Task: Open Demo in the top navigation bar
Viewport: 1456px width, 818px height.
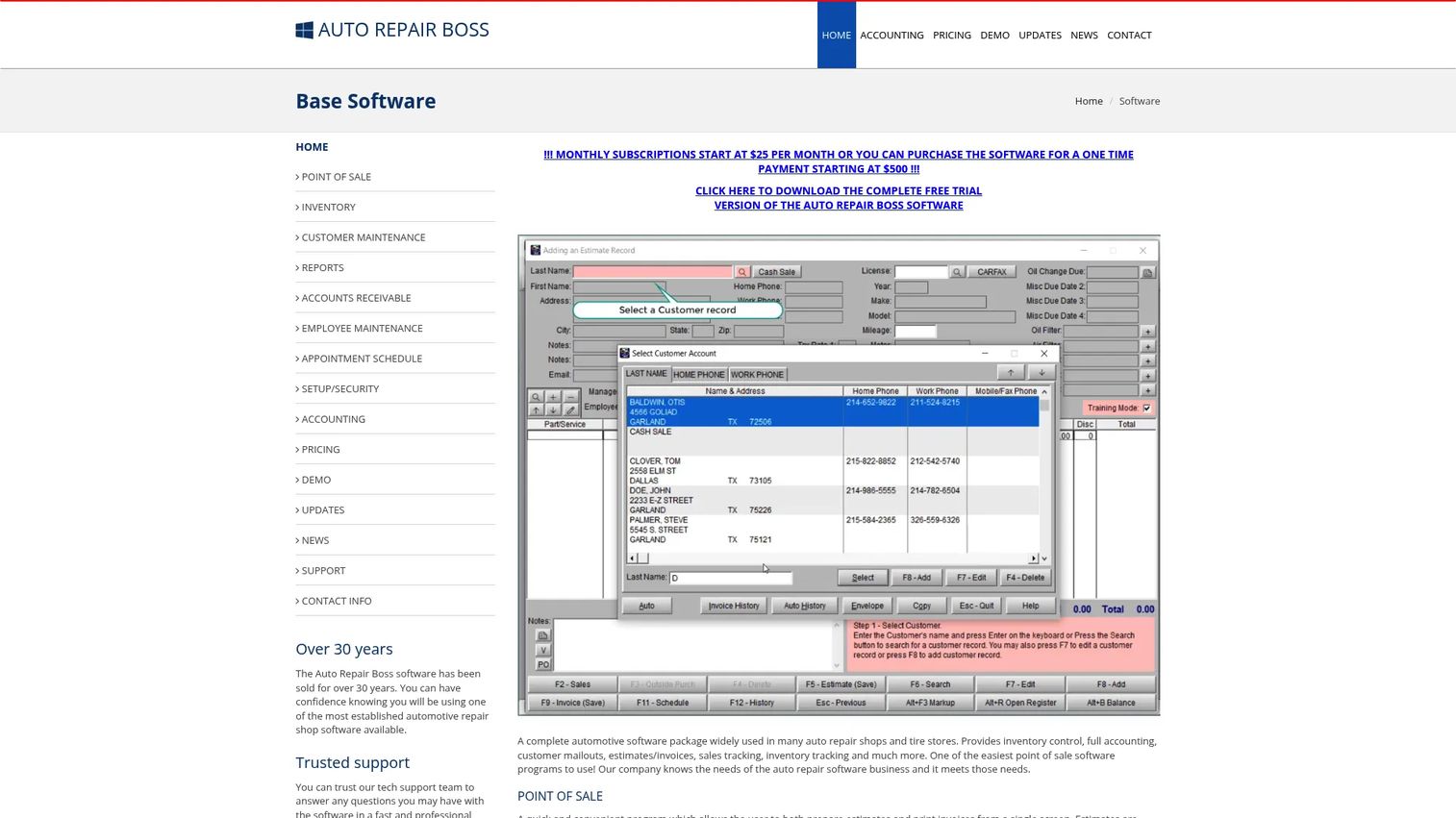Action: [x=994, y=36]
